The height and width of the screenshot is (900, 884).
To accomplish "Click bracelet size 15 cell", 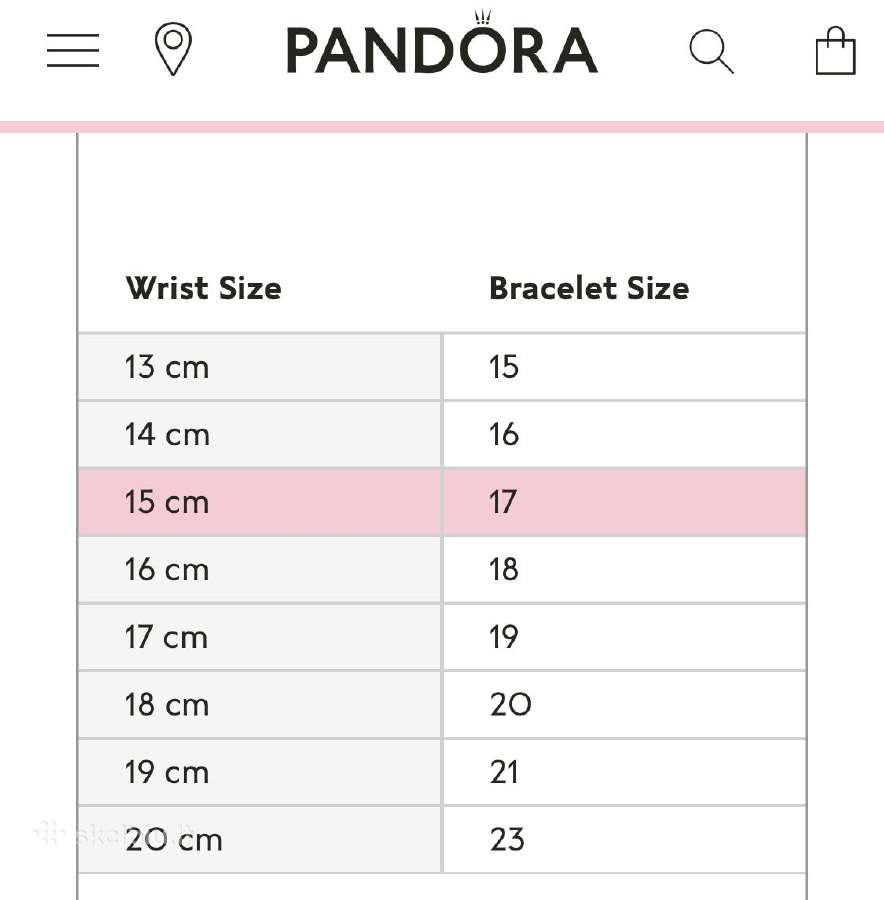I will tap(625, 367).
